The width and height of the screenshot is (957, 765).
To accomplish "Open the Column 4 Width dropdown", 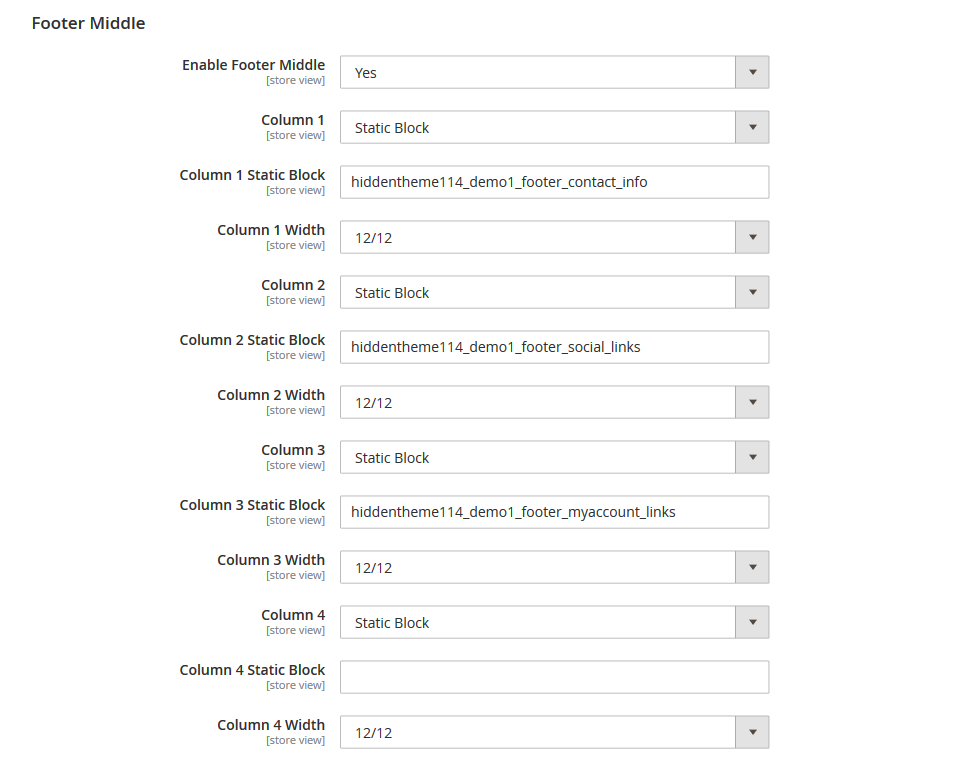I will click(752, 732).
